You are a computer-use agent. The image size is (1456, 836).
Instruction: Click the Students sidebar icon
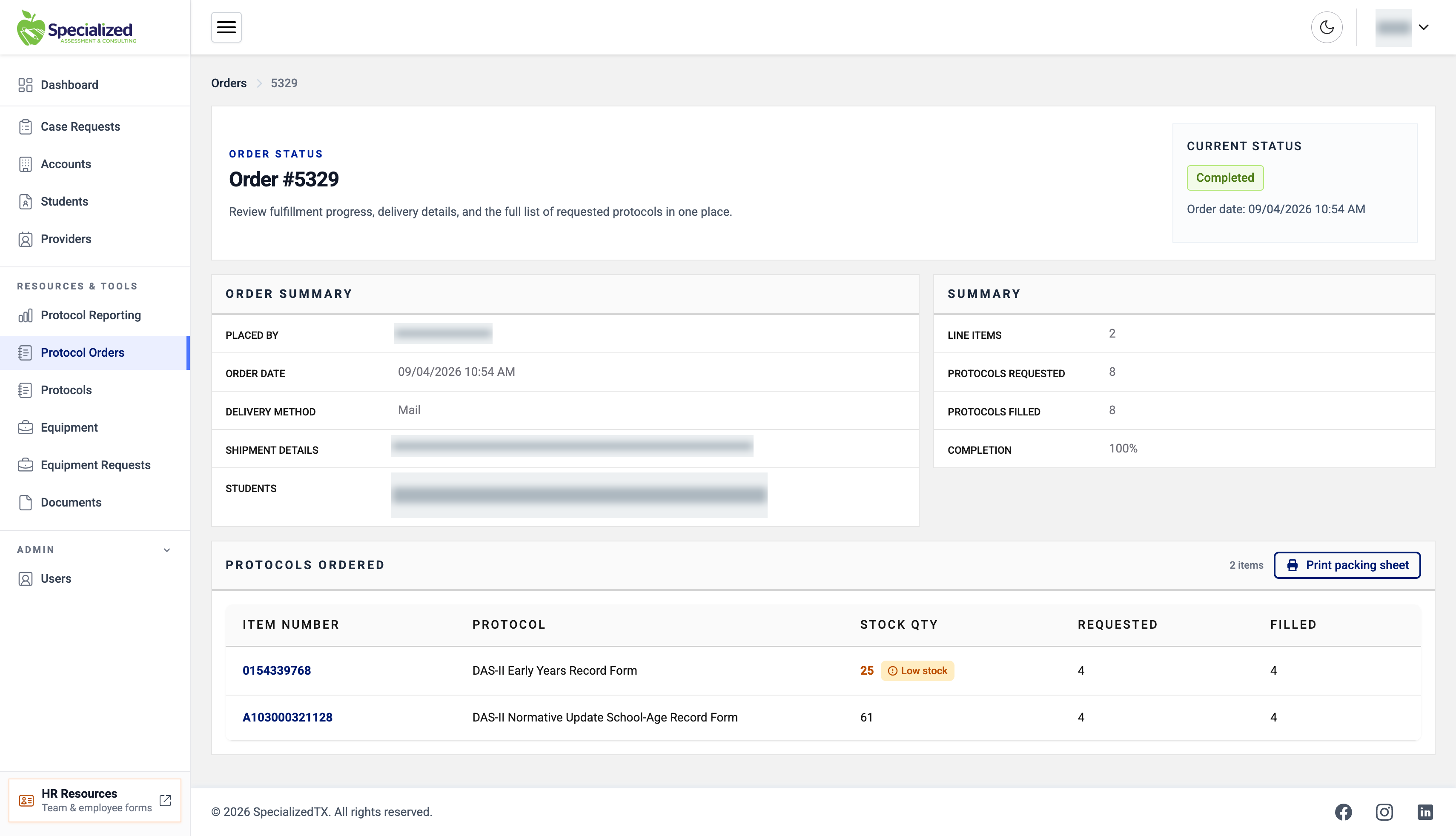(x=25, y=201)
